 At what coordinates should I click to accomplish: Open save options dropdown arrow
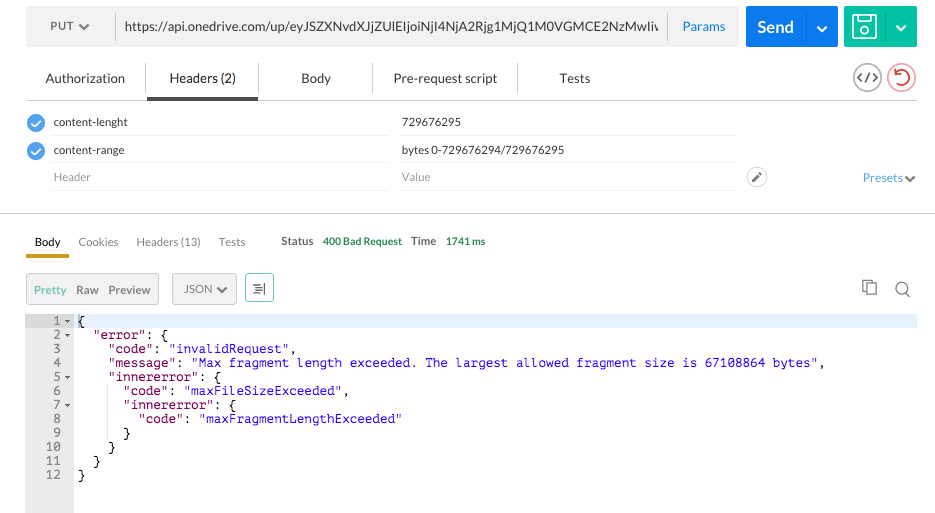pos(901,28)
